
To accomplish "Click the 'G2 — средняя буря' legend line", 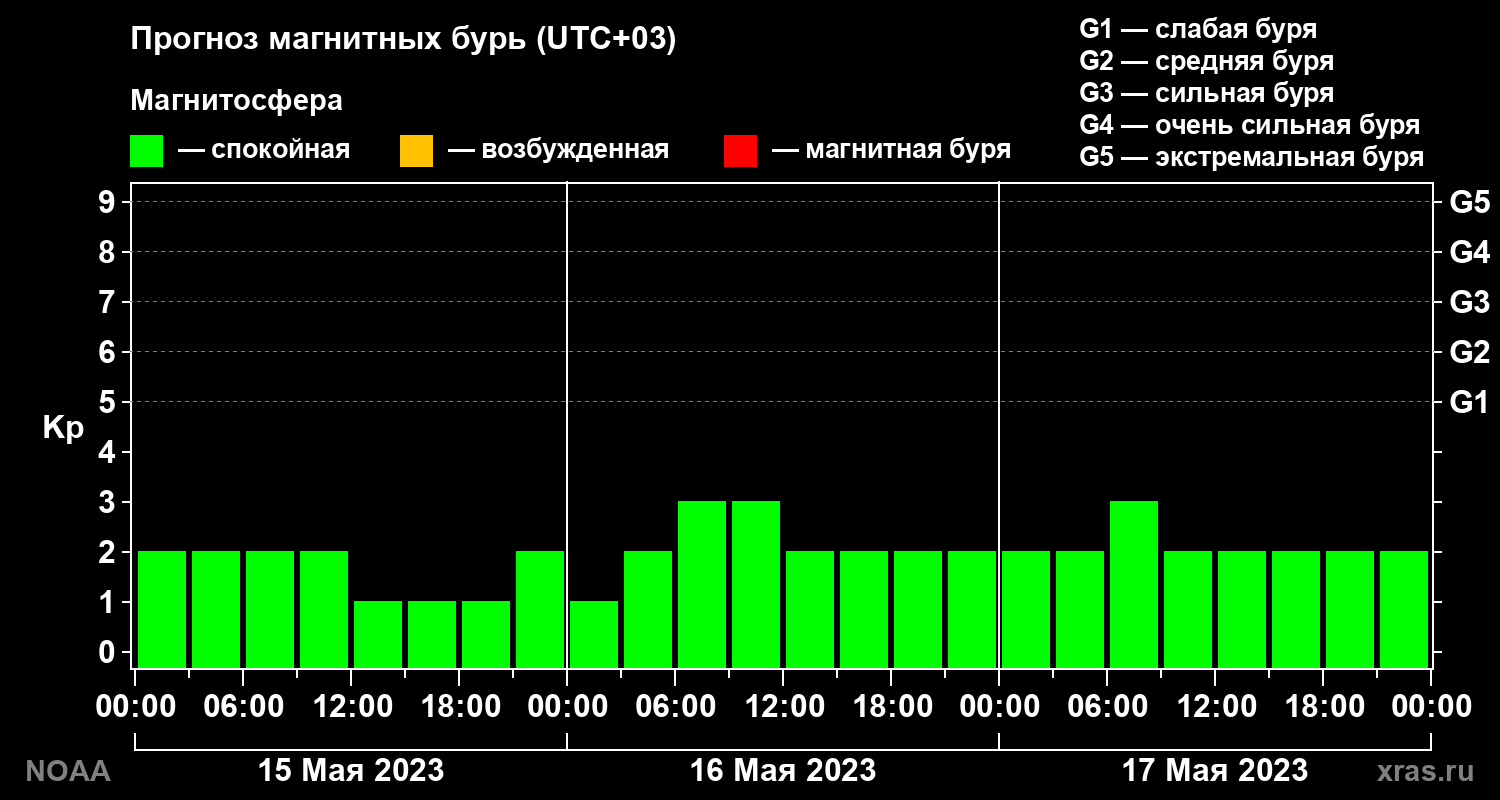I will (1207, 61).
